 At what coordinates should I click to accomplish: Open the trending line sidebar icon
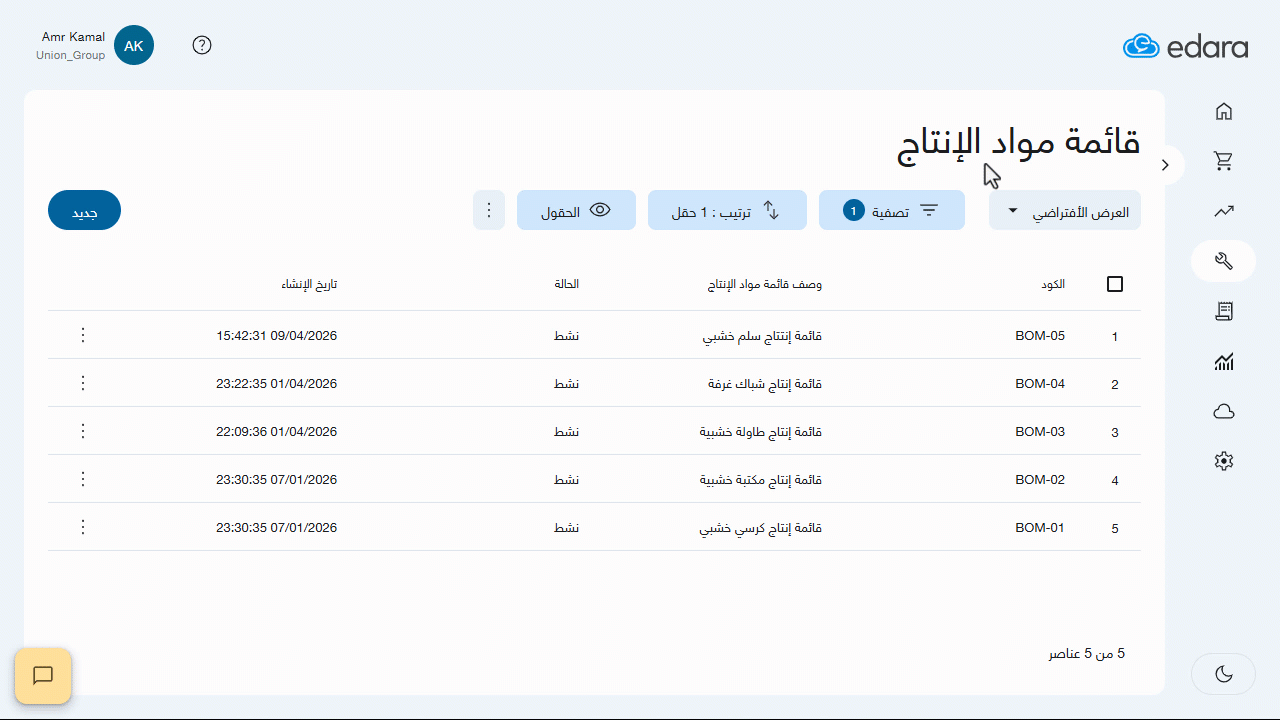1223,211
